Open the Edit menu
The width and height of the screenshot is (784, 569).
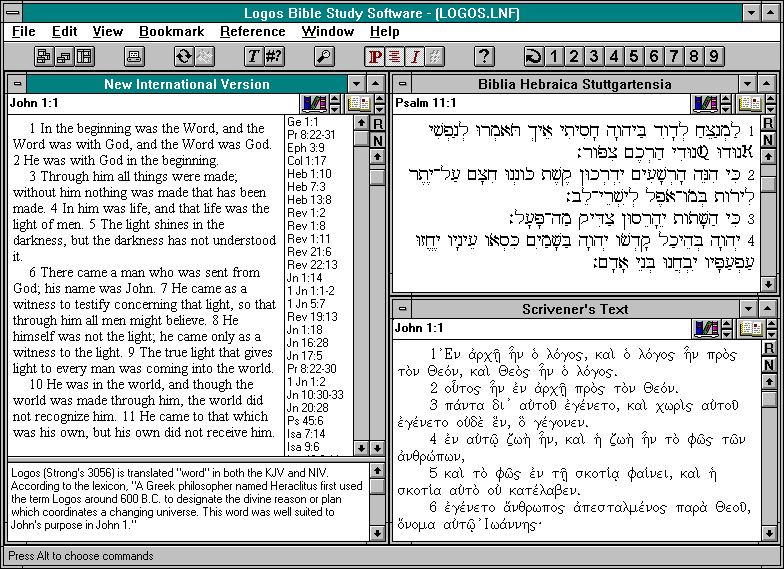[x=64, y=32]
